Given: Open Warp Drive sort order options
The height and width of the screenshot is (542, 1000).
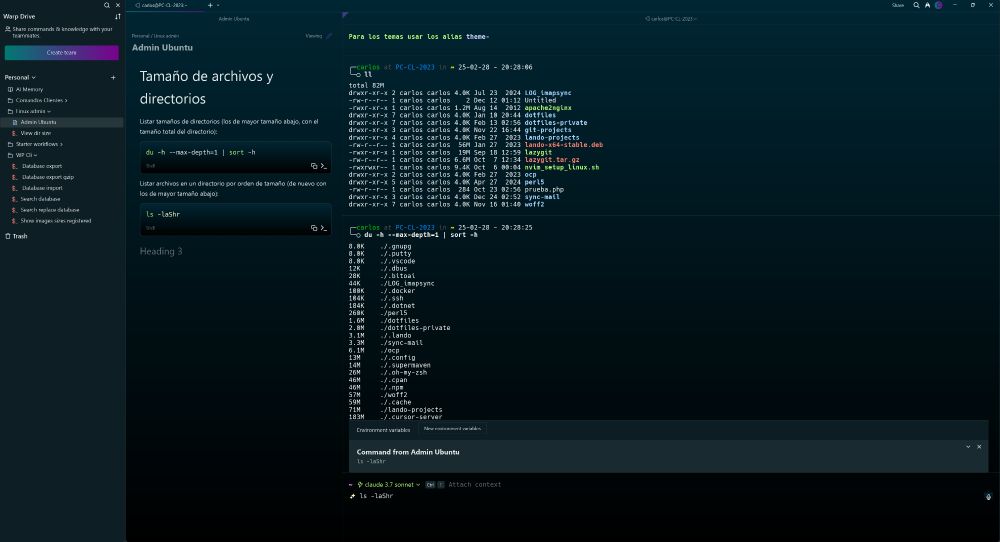Looking at the screenshot, I should (x=117, y=17).
